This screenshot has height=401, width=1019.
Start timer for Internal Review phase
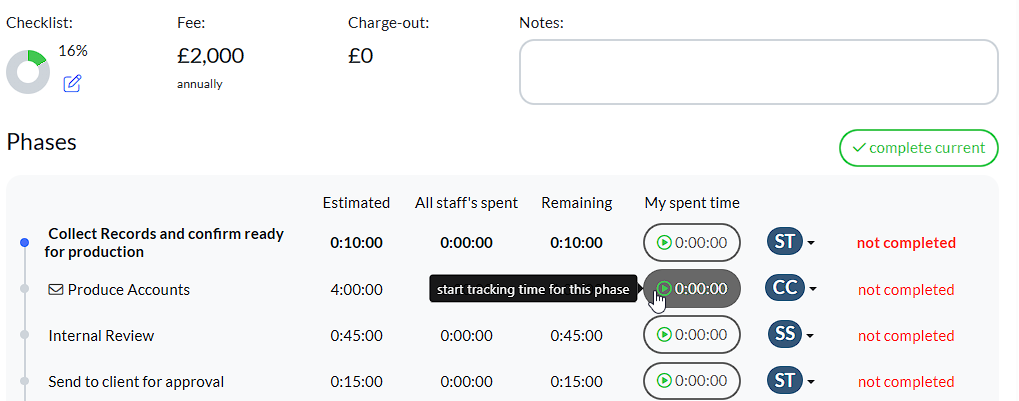(x=691, y=335)
